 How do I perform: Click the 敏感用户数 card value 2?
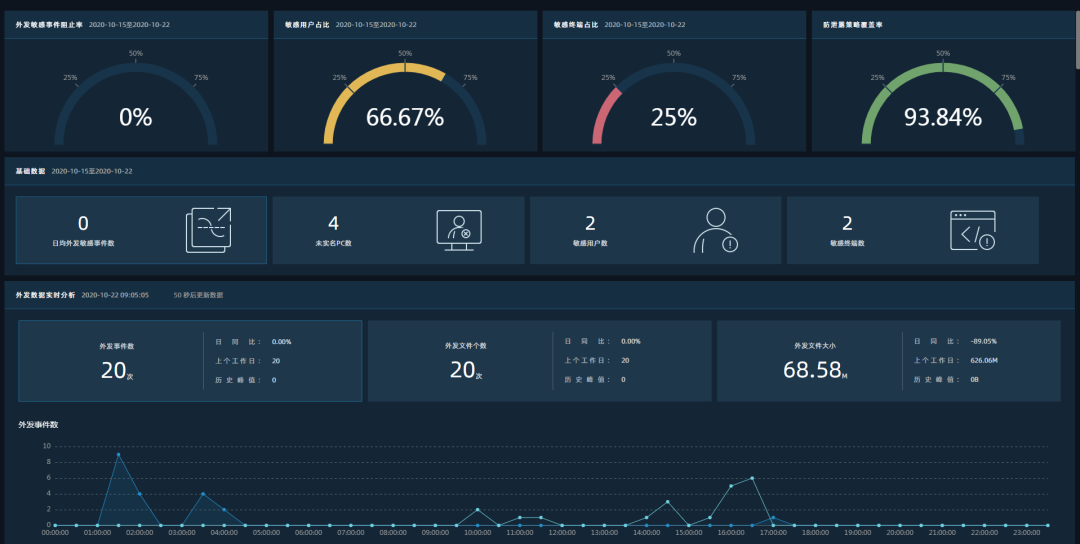coord(590,223)
